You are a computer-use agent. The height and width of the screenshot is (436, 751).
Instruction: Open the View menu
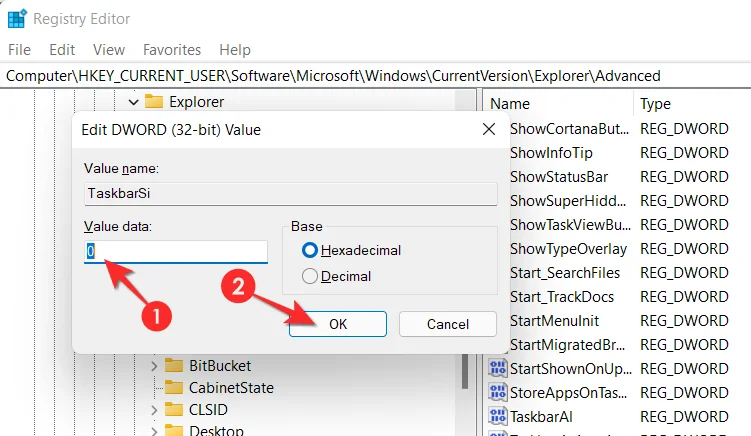tap(109, 50)
